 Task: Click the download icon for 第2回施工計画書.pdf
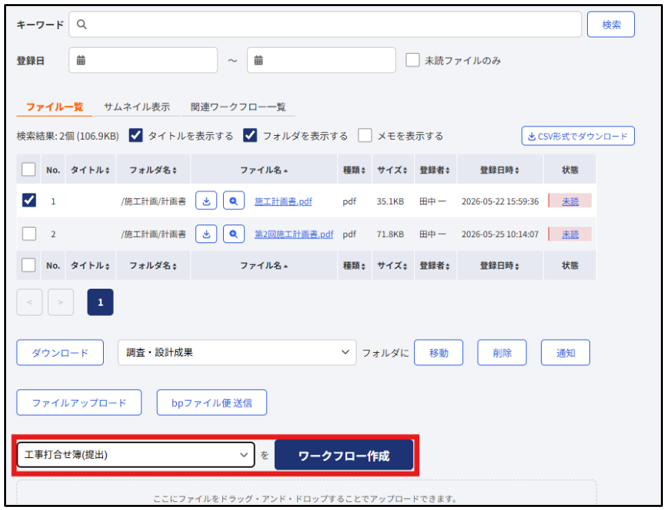click(206, 234)
